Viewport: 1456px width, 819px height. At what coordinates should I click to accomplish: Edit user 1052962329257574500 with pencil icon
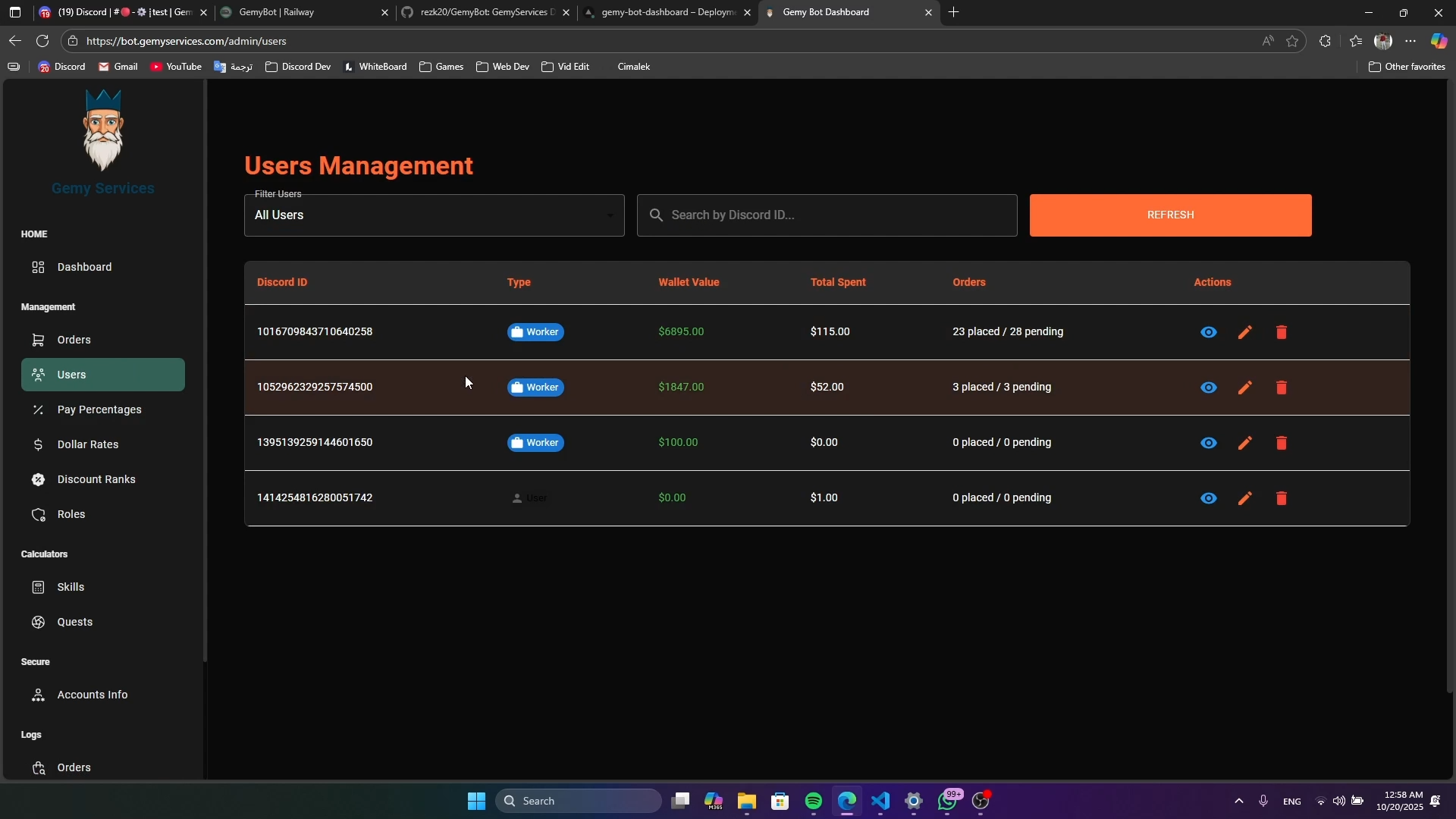click(1244, 388)
